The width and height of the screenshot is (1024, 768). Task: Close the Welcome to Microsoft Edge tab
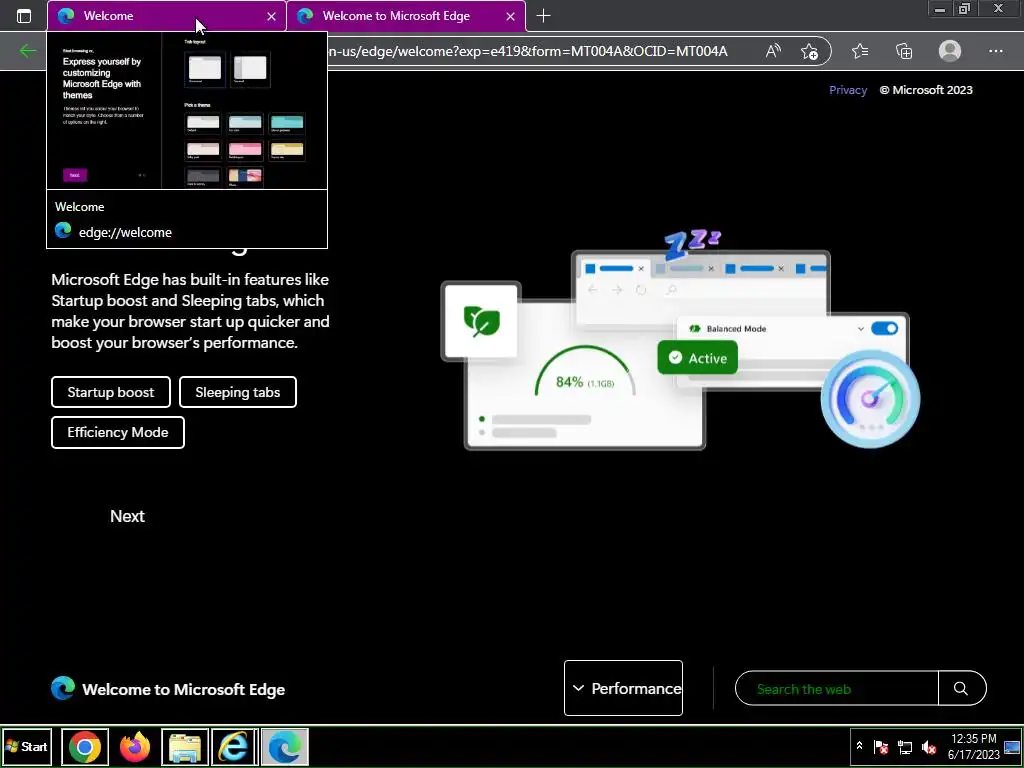click(x=510, y=16)
